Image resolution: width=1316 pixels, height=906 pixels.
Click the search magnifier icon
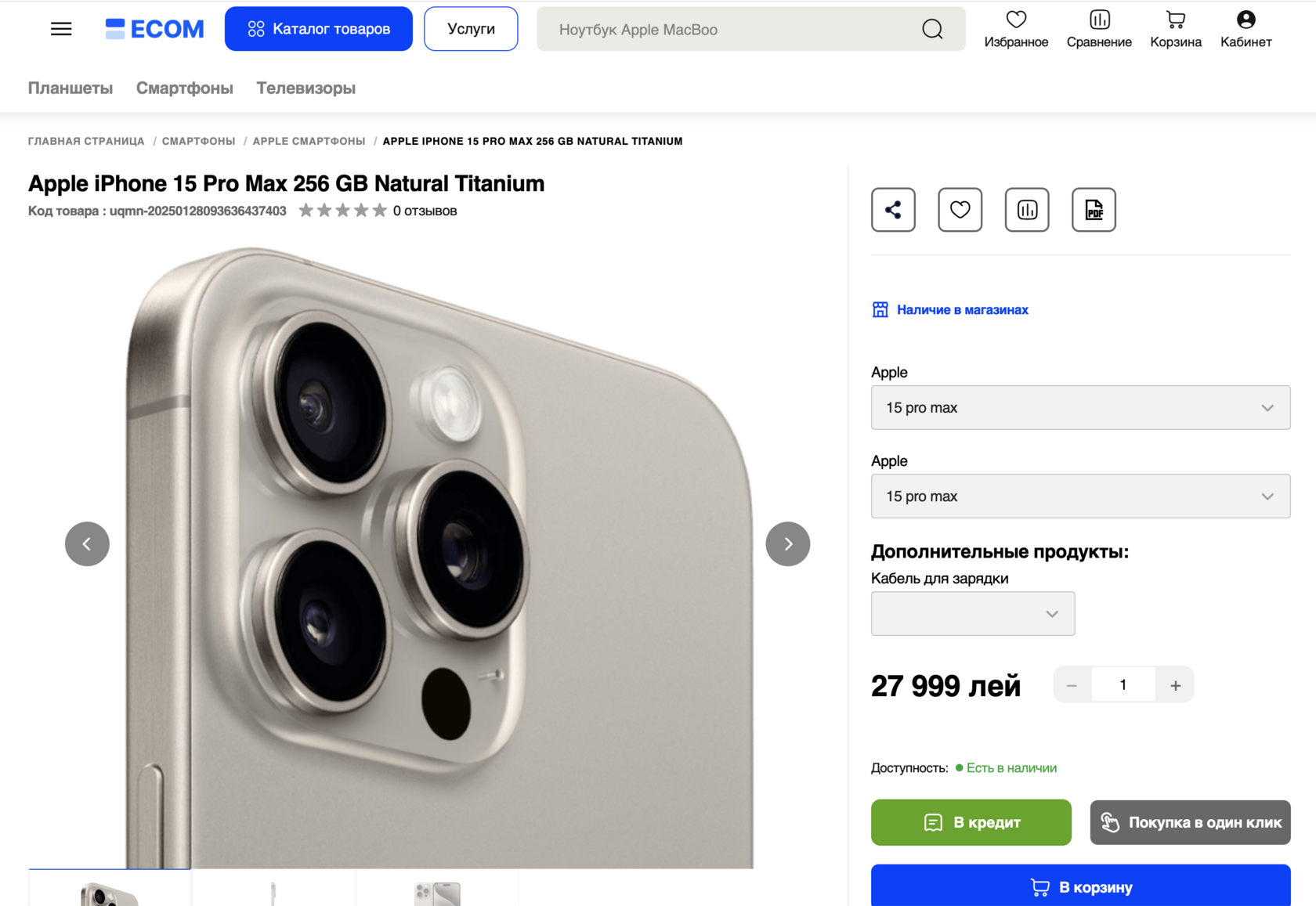[932, 30]
